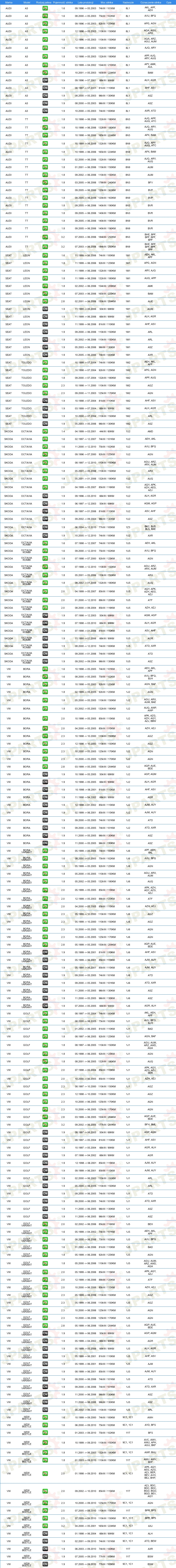Click the Pojemność silnika column header
This screenshot has width=176, height=1568.
click(63, 2)
